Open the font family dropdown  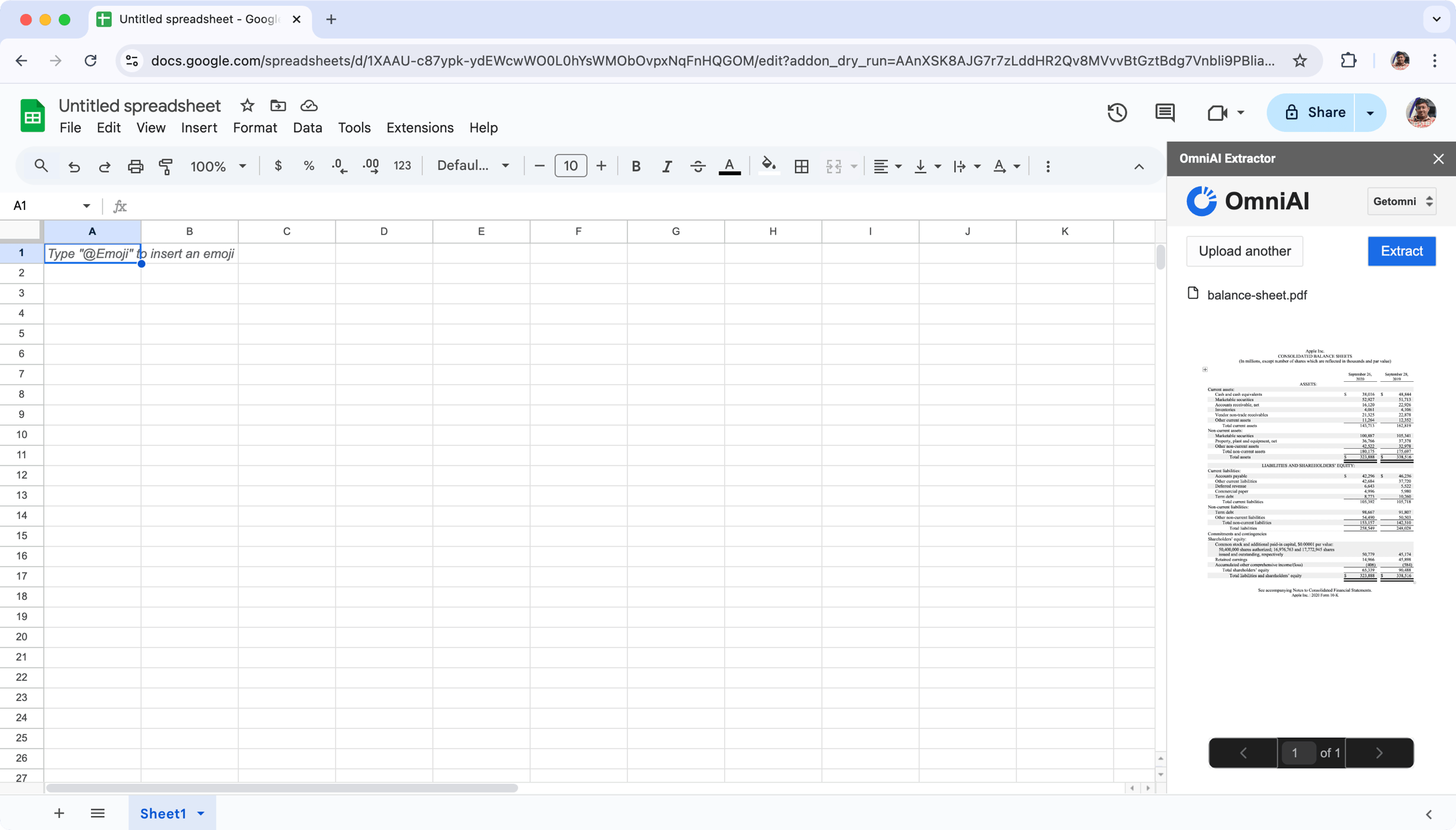click(473, 166)
